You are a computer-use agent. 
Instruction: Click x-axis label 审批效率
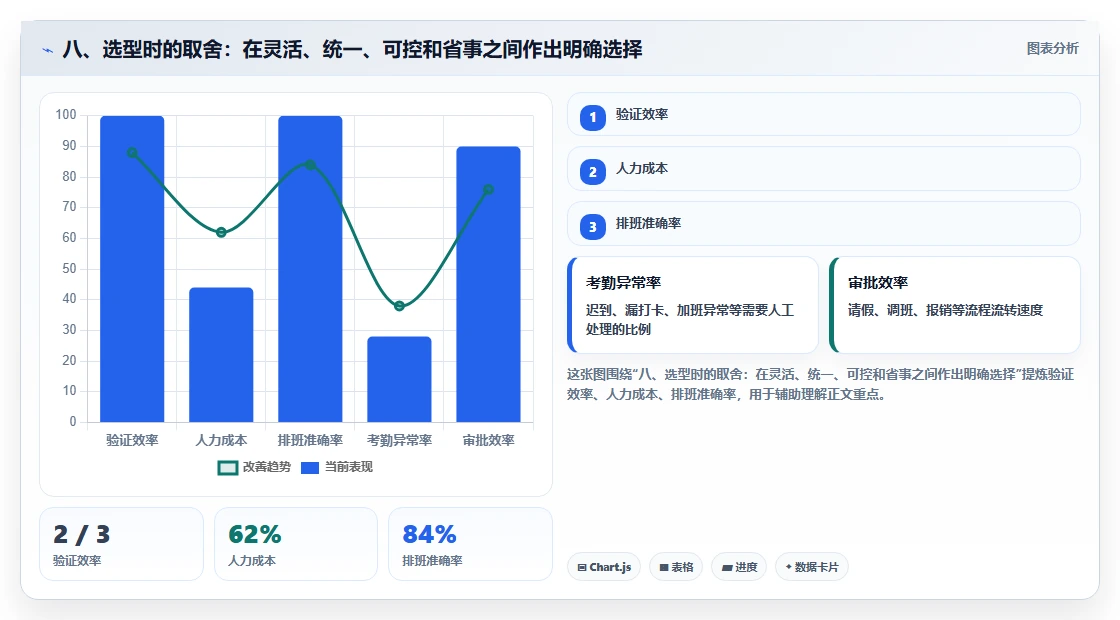click(489, 441)
